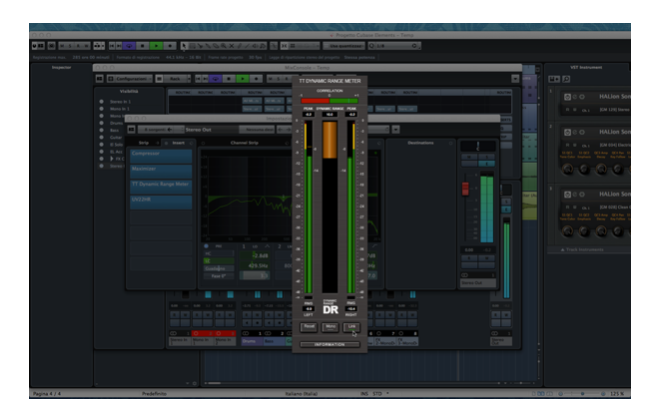Toggle visibility dot for 'Drums' channel
The width and height of the screenshot is (668, 419).
point(101,123)
